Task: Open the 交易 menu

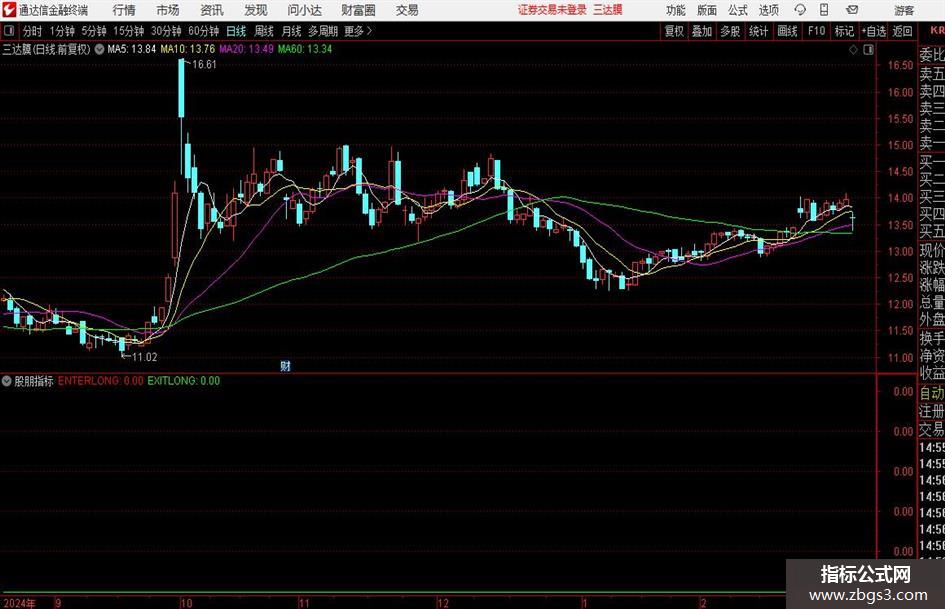Action: 407,10
